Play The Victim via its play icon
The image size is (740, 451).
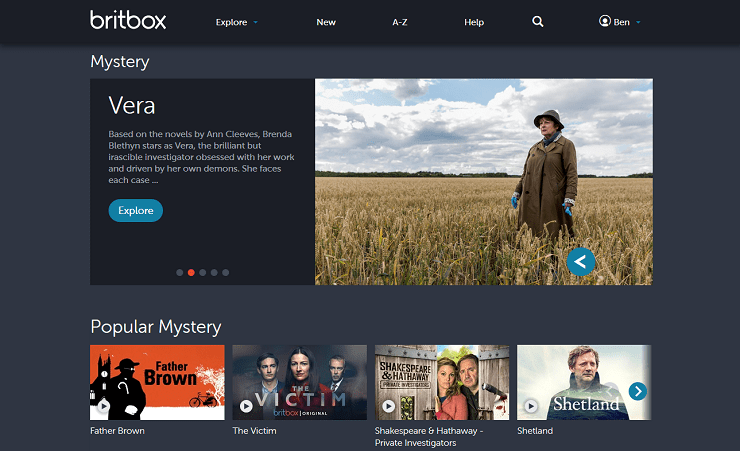[246, 406]
